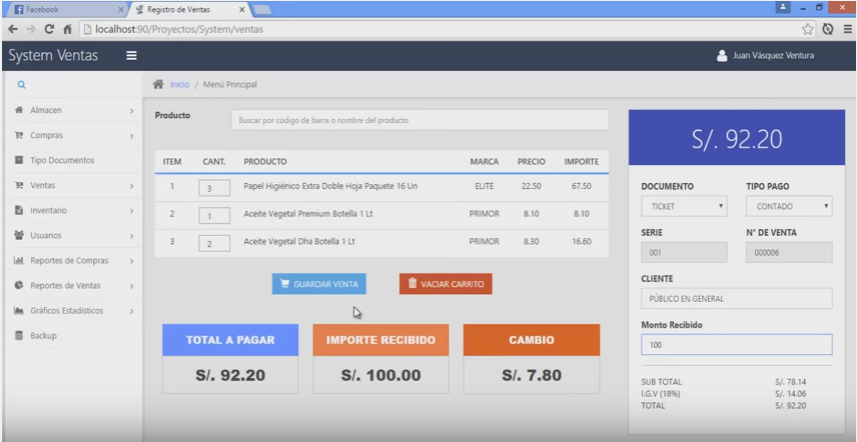The width and height of the screenshot is (857, 442).
Task: Click the user avatar icon in header
Action: point(722,56)
